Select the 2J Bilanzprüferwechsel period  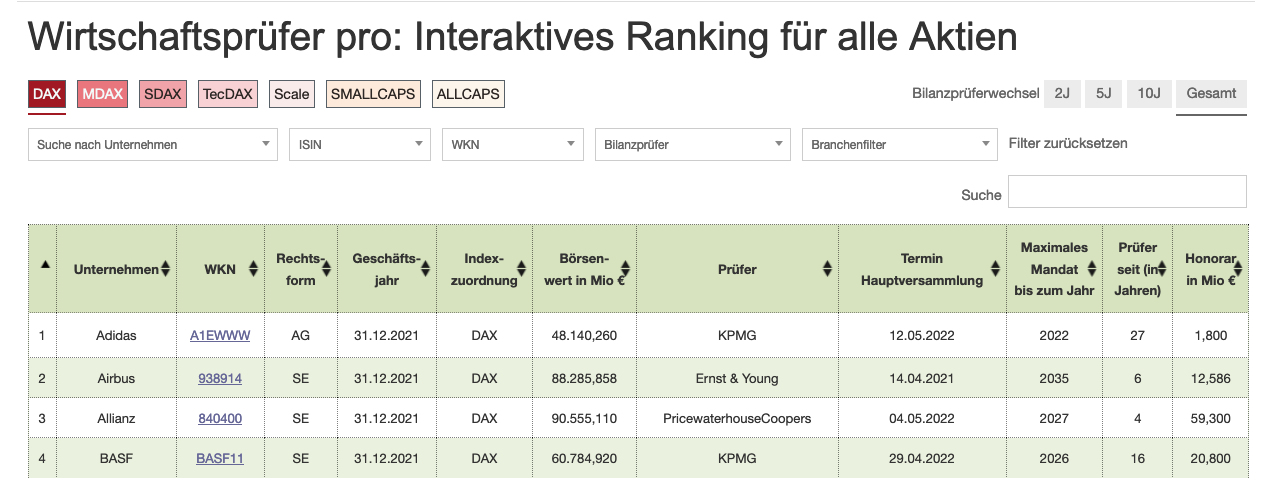1062,93
